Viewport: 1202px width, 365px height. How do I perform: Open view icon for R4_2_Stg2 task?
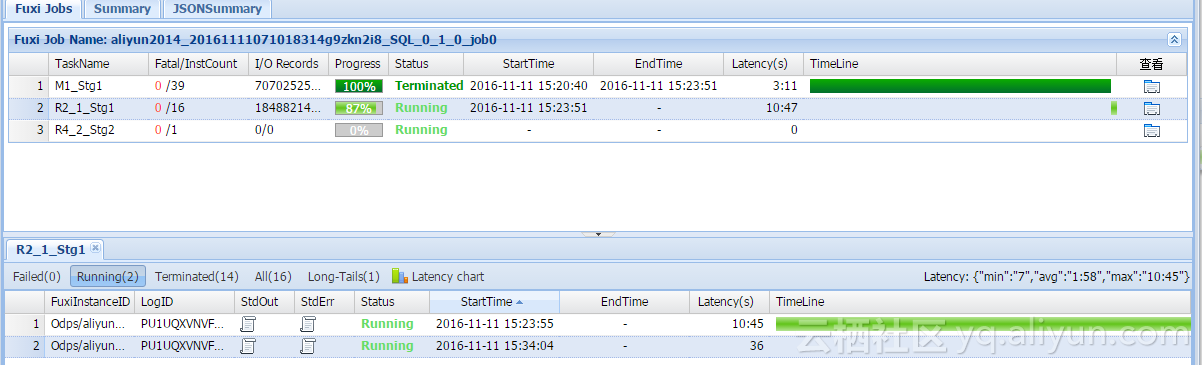coord(1151,130)
